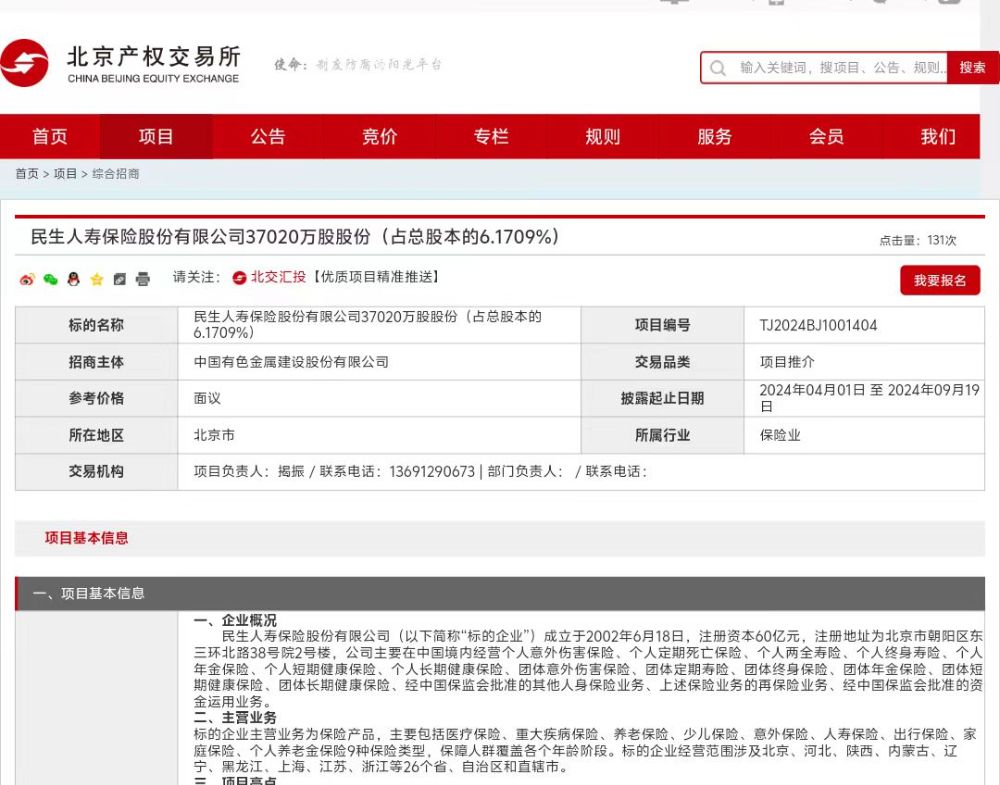
Task: Open the 竞价 navigation menu item
Action: click(x=379, y=136)
